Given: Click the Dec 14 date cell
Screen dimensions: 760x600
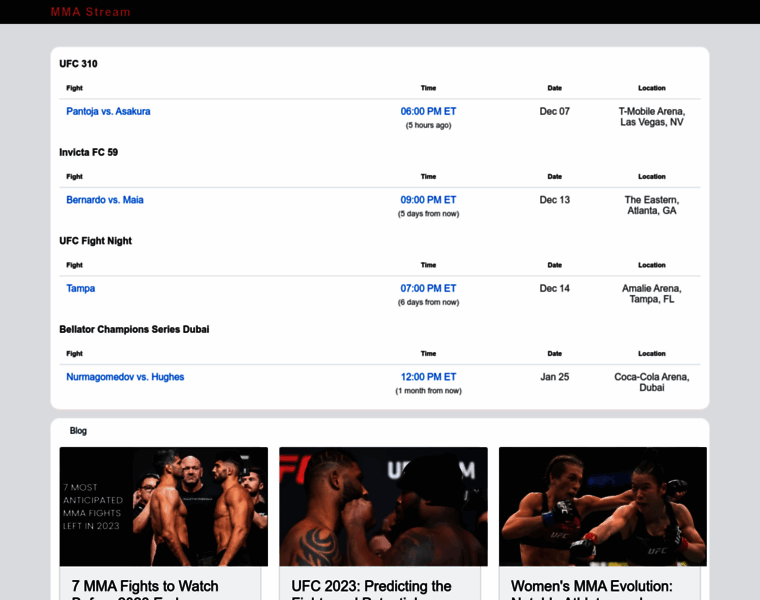Looking at the screenshot, I should pyautogui.click(x=554, y=288).
